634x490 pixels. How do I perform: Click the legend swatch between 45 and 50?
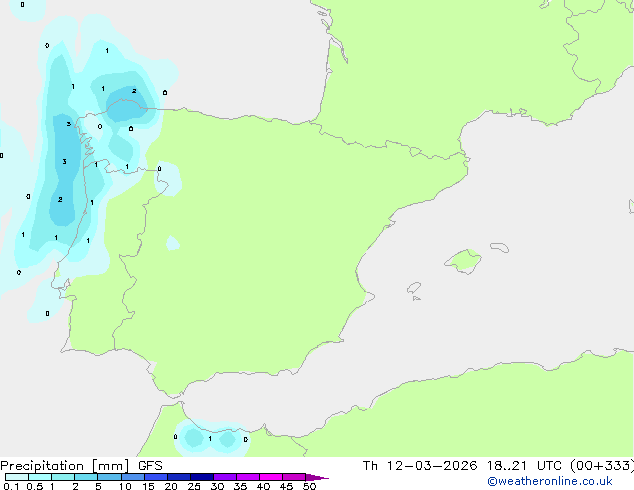(x=294, y=477)
